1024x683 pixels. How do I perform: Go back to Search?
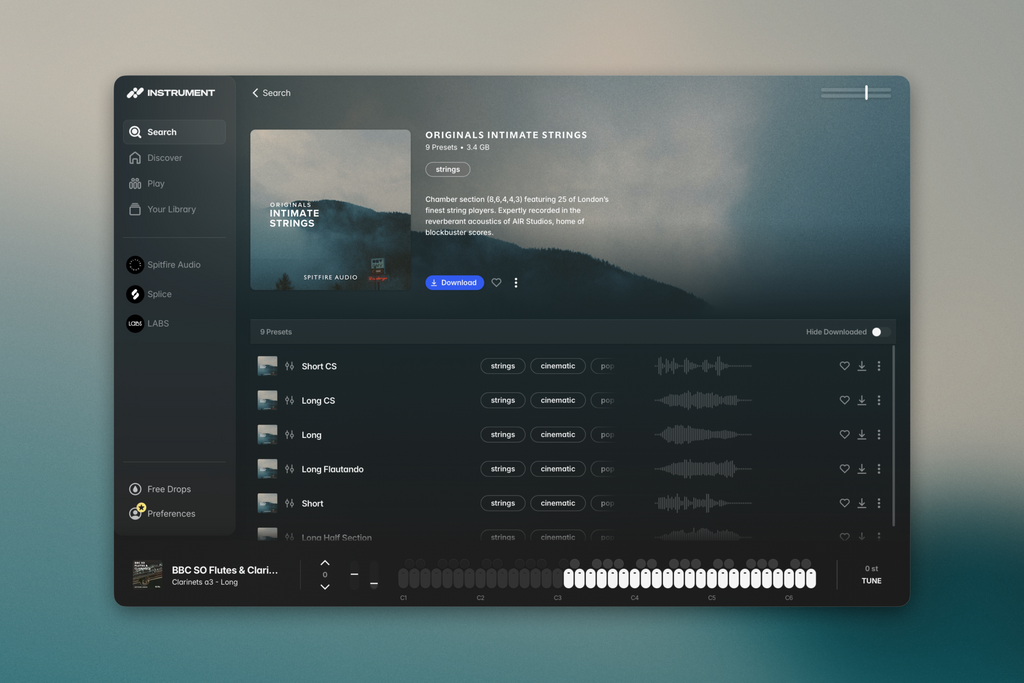point(272,93)
